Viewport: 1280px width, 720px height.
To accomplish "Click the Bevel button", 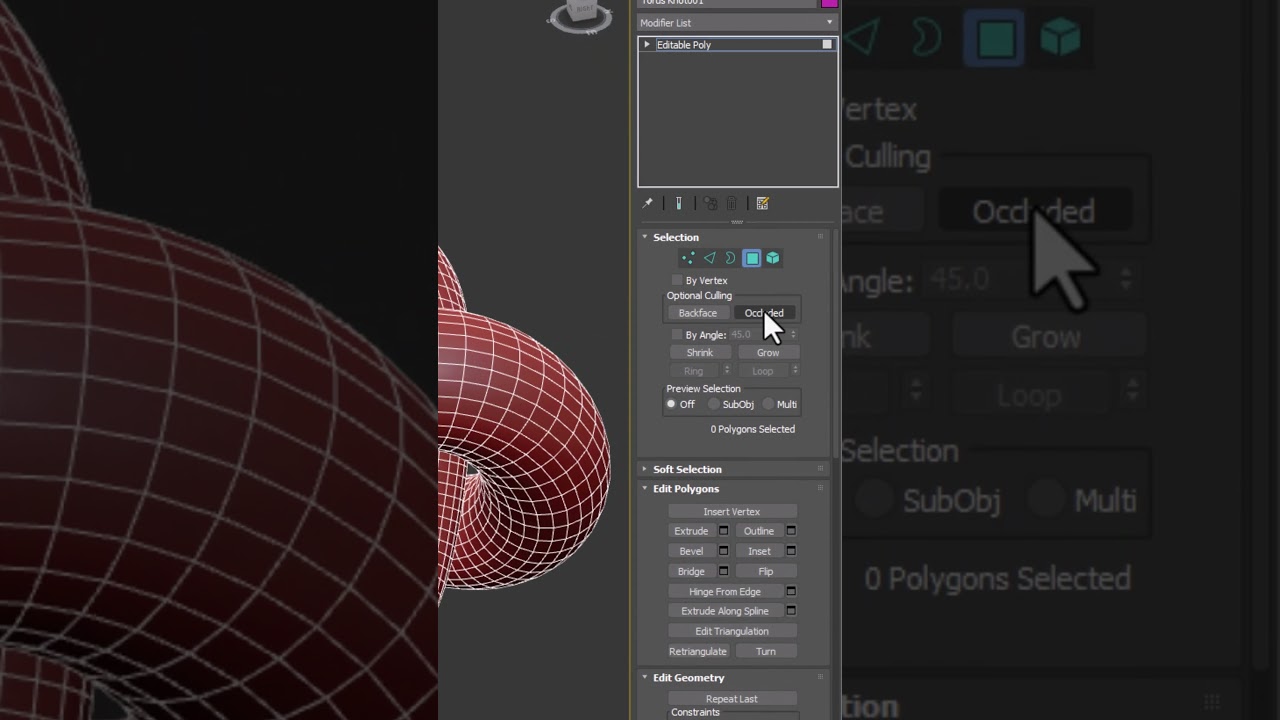I will (x=691, y=551).
